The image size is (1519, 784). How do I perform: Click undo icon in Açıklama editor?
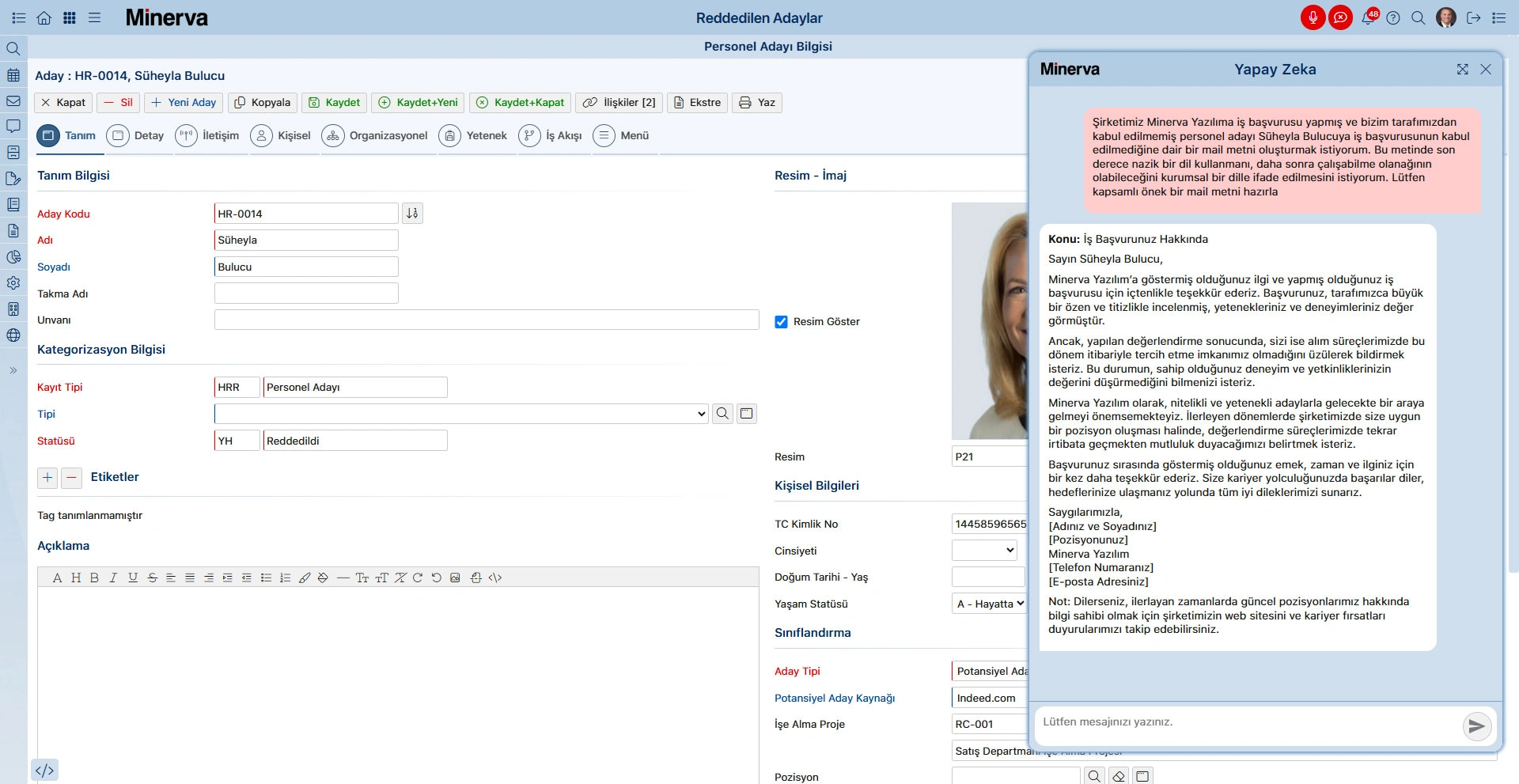click(436, 578)
